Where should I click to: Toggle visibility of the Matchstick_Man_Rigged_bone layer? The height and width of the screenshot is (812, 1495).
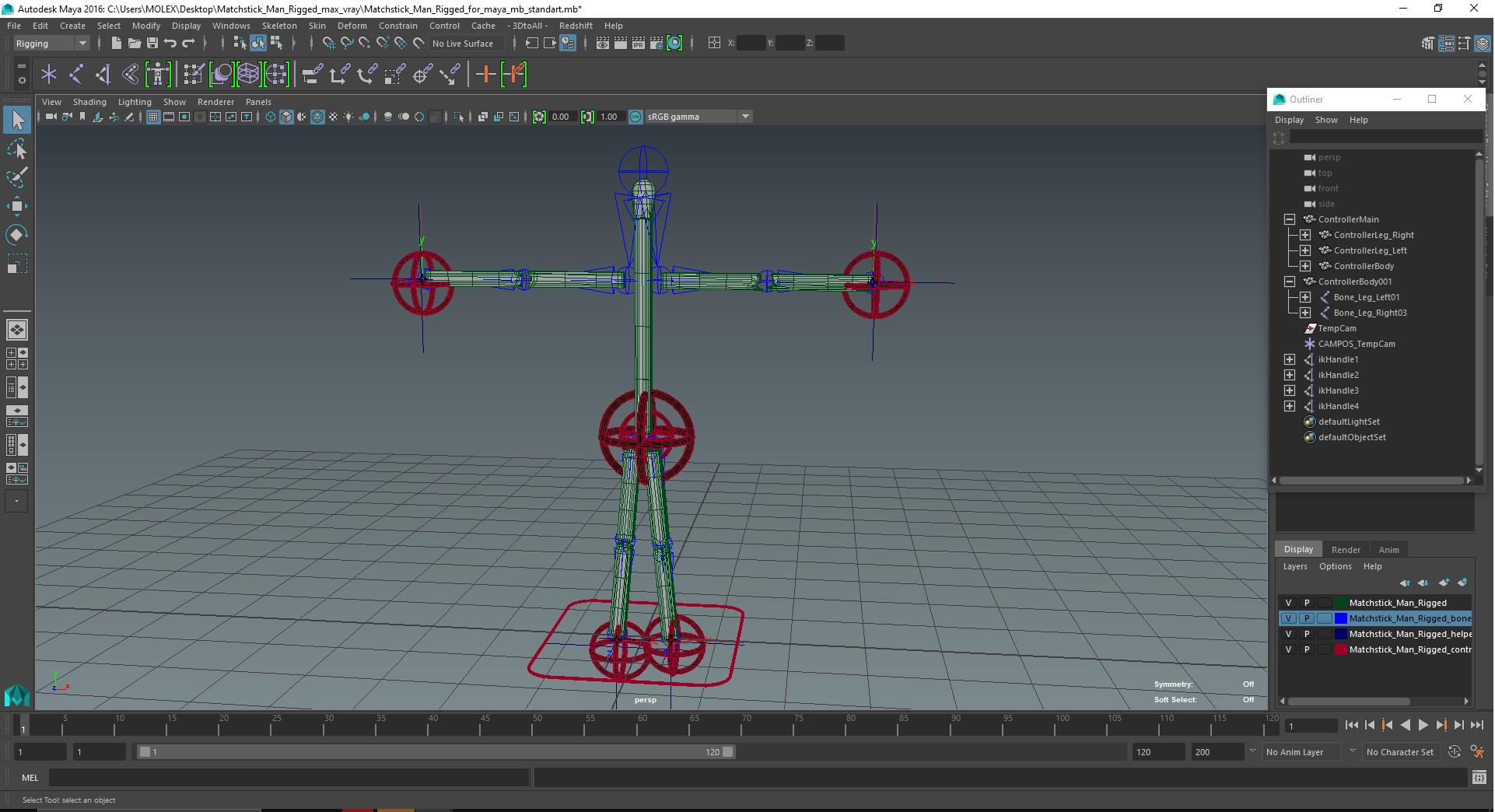click(1288, 618)
